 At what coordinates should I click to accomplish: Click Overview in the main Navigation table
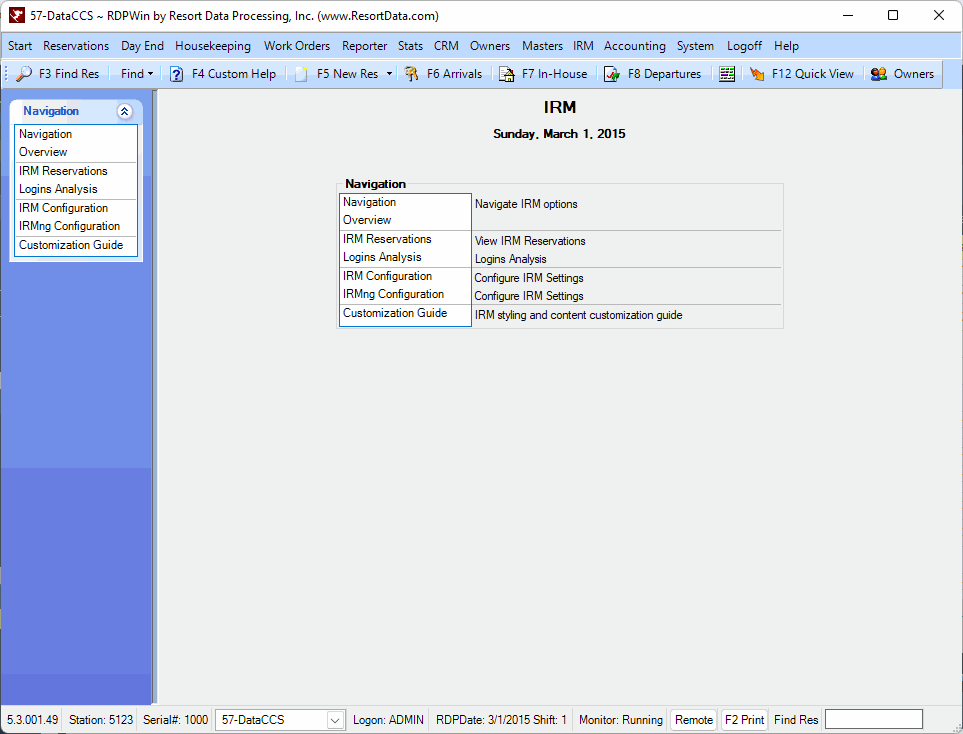(x=367, y=220)
